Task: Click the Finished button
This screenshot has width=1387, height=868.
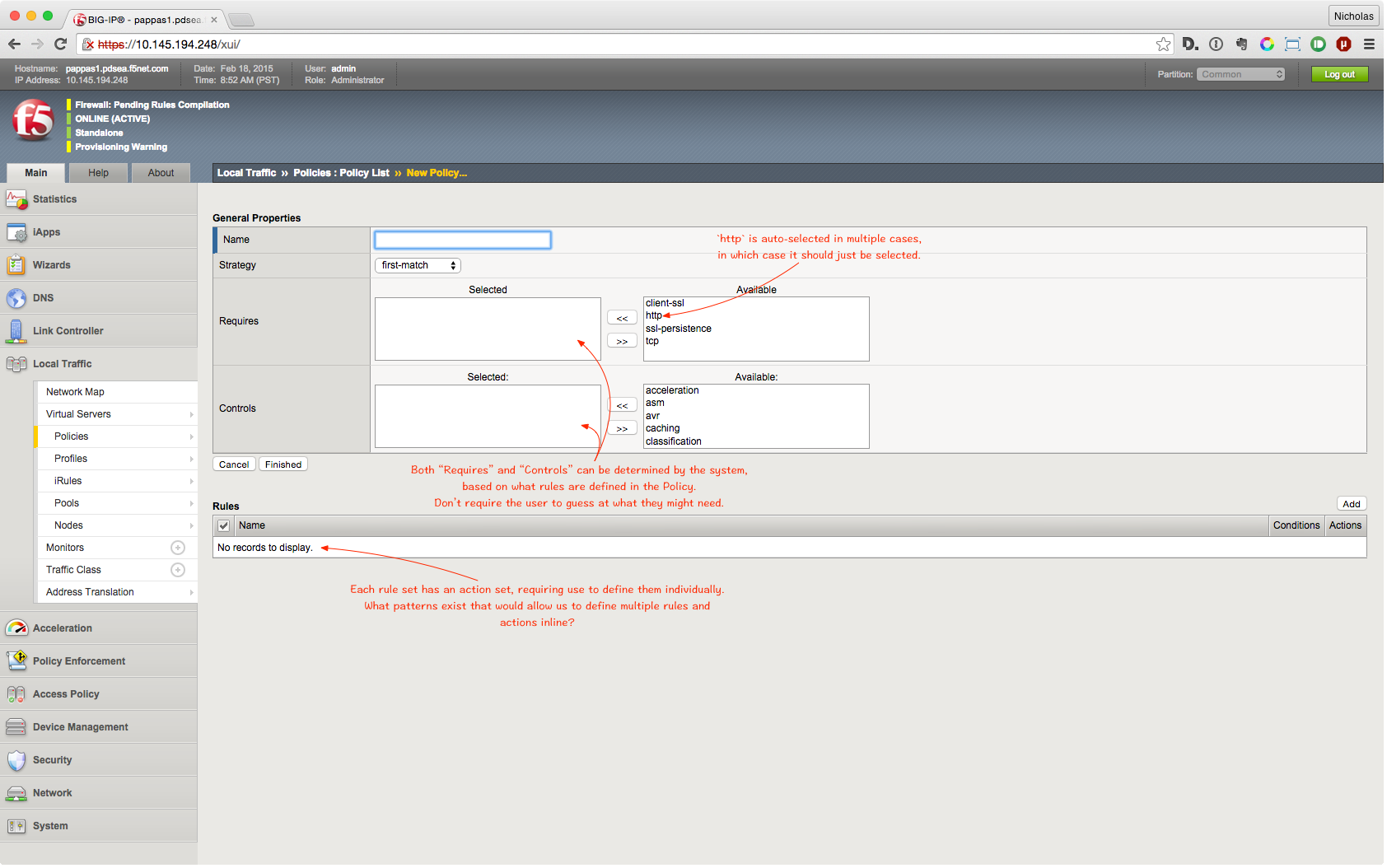Action: tap(283, 464)
